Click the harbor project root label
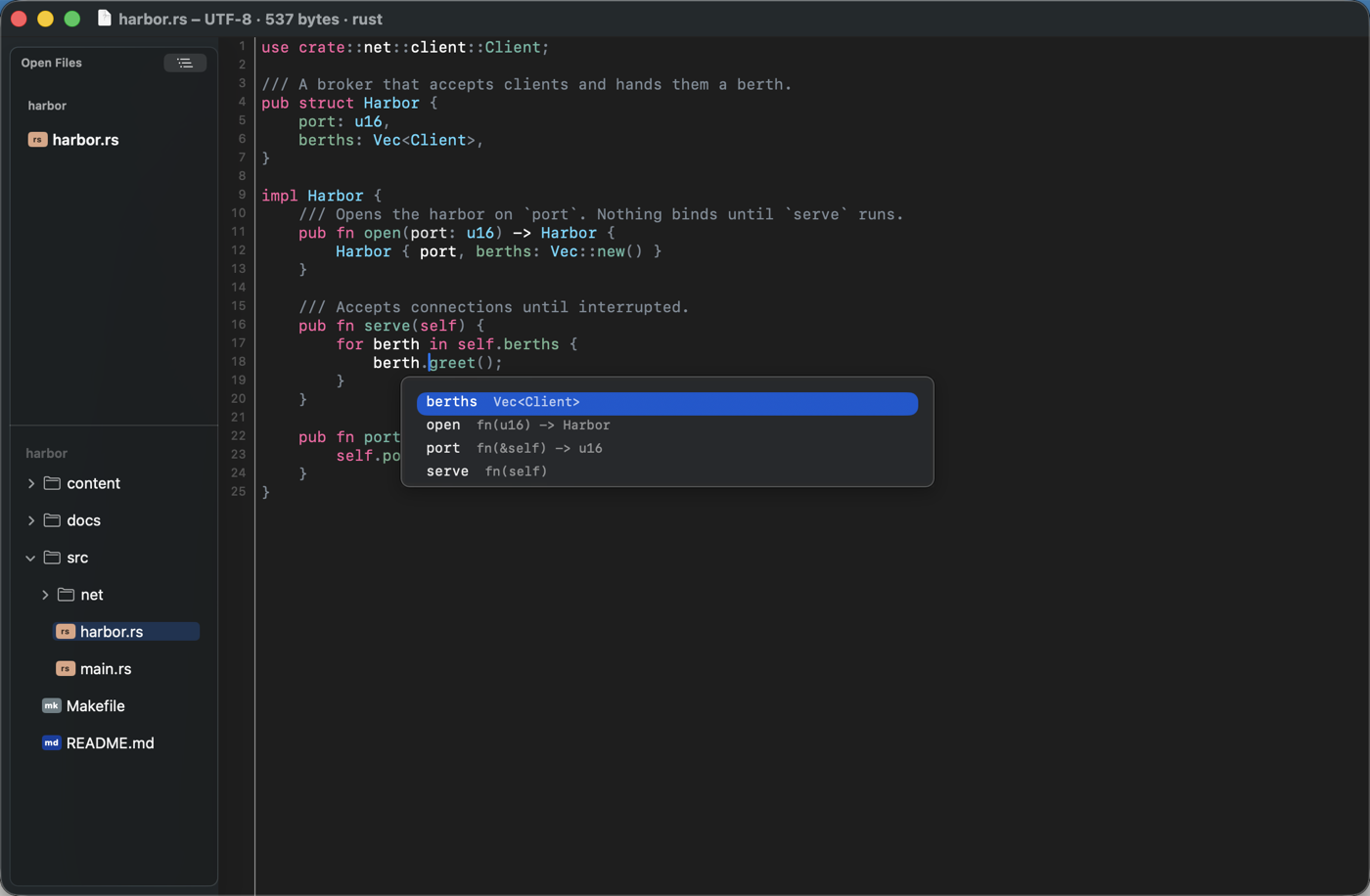Viewport: 1370px width, 896px height. click(x=46, y=454)
